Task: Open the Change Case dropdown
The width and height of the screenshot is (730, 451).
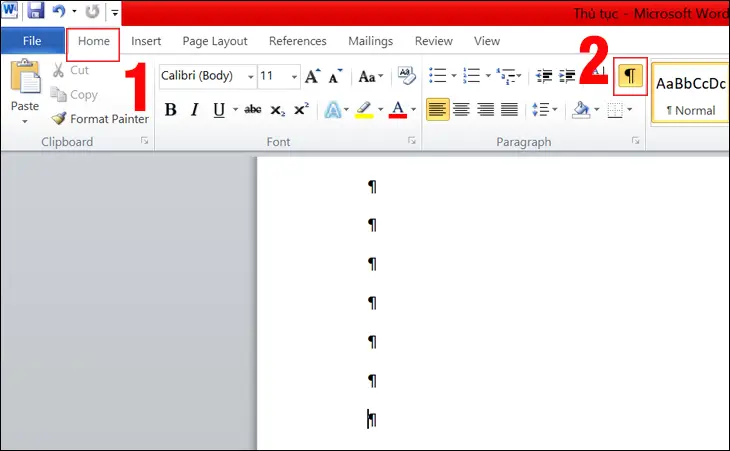Action: pyautogui.click(x=371, y=76)
